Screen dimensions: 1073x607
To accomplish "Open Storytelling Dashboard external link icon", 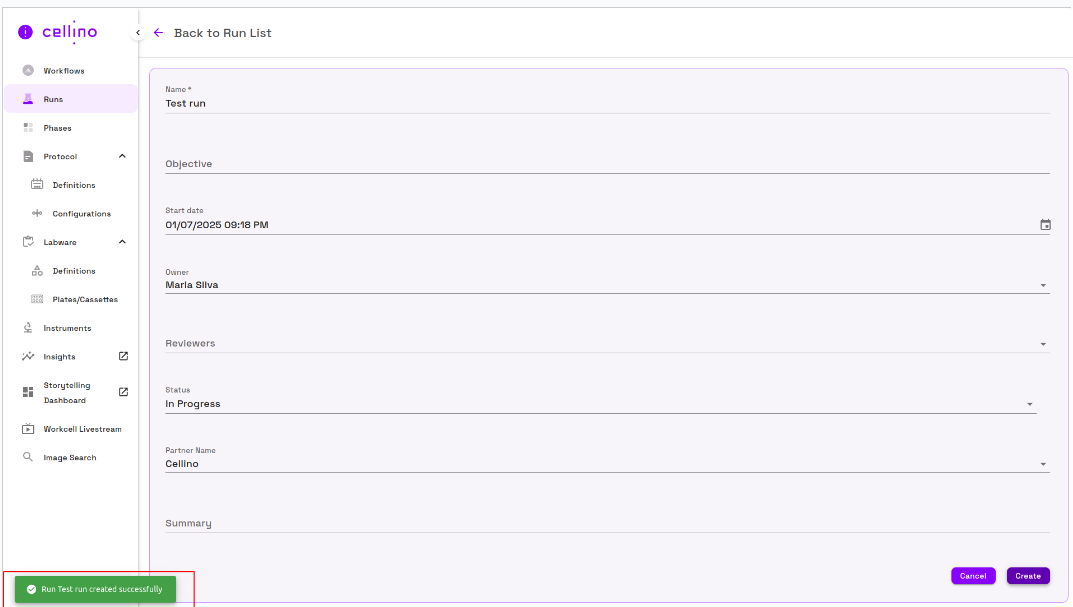I will point(123,392).
